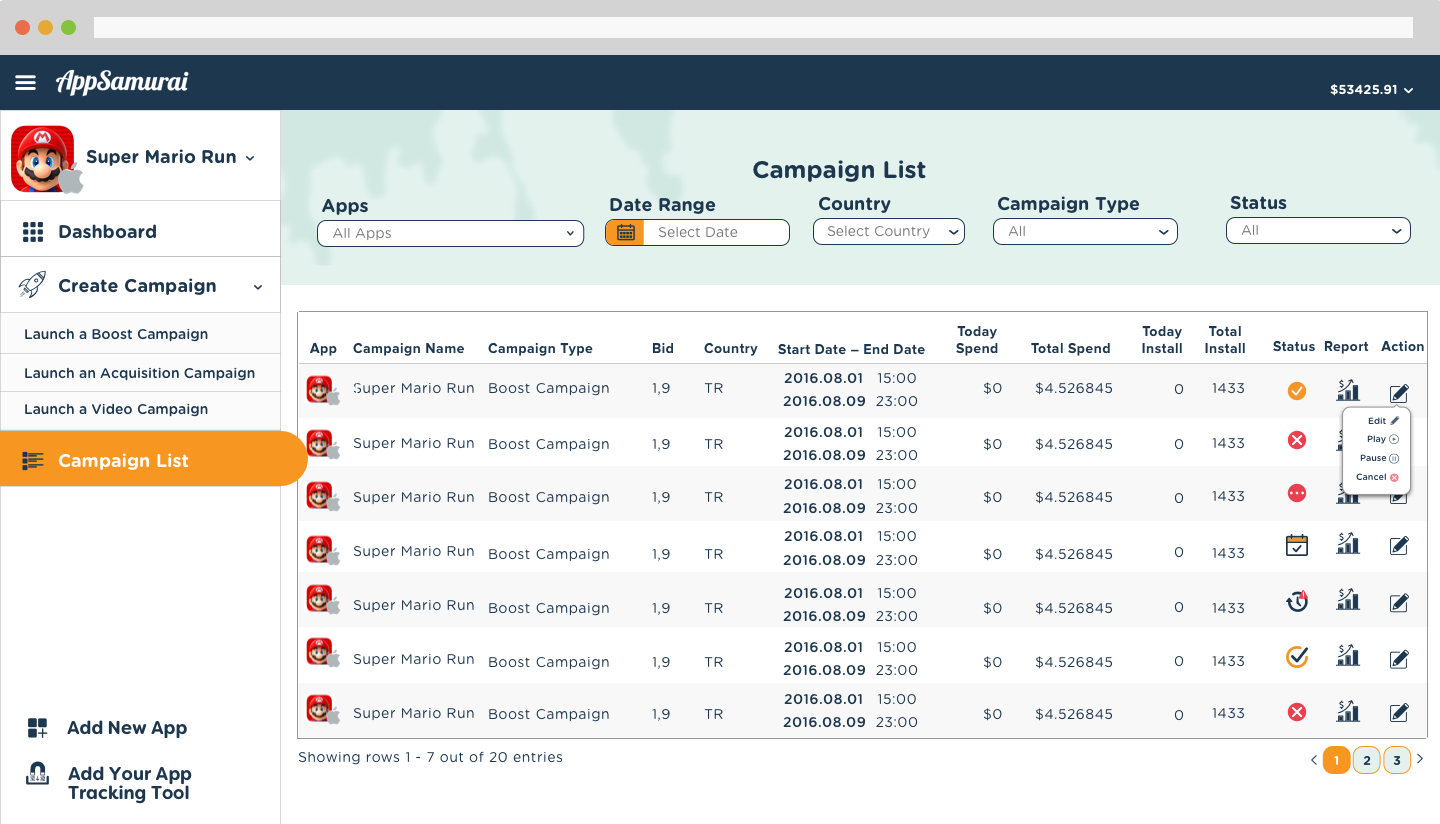Click the Start Date – End Date column header
Viewport: 1440px width, 824px height.
point(851,350)
